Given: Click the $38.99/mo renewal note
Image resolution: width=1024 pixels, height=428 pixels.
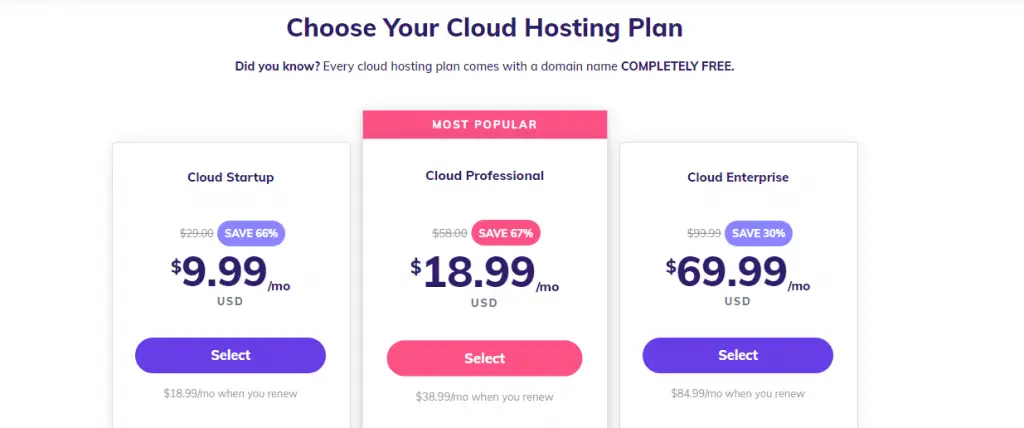Looking at the screenshot, I should [485, 397].
